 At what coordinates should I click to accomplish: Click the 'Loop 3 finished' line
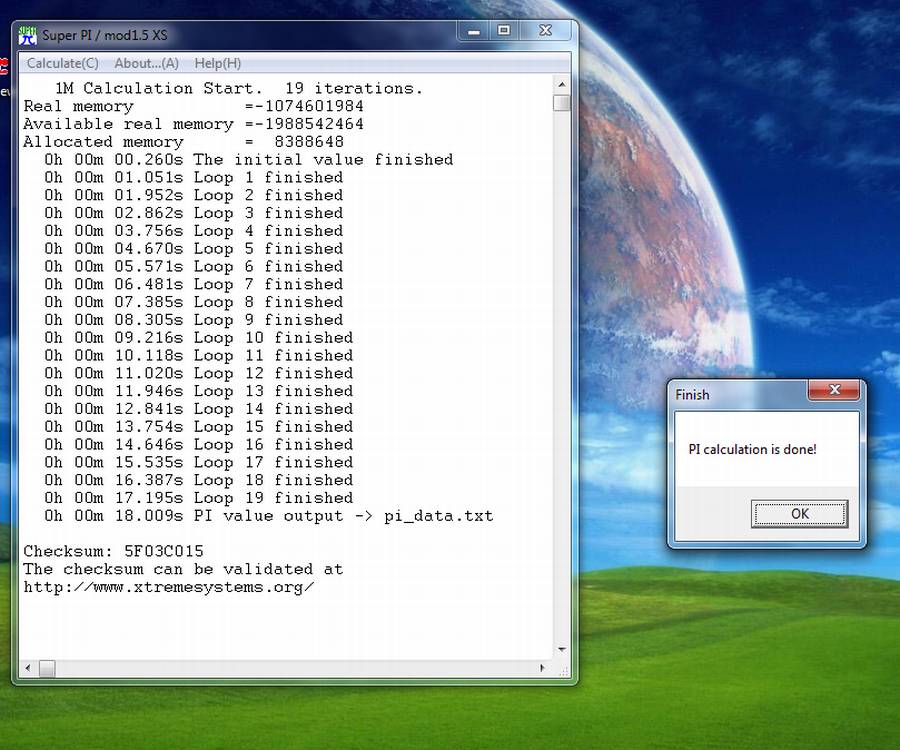[x=194, y=213]
